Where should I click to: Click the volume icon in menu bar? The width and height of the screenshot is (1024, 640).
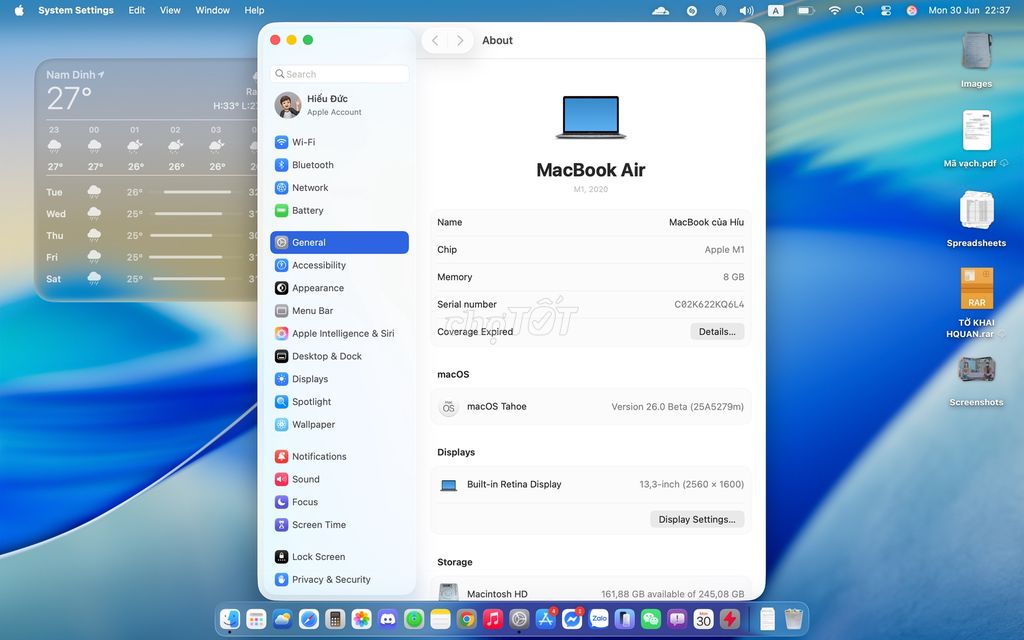coord(746,10)
